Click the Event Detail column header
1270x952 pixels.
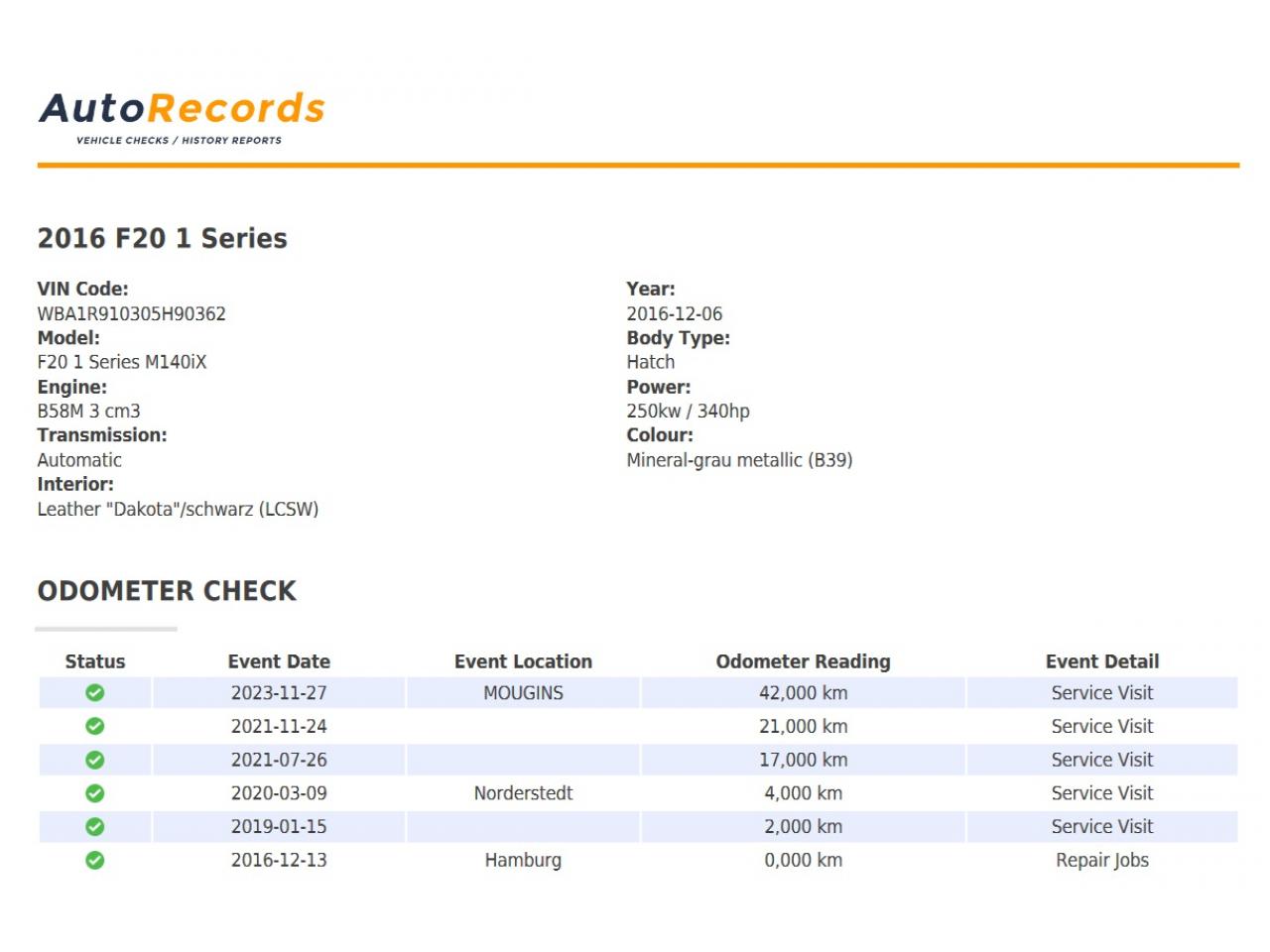pyautogui.click(x=1101, y=661)
